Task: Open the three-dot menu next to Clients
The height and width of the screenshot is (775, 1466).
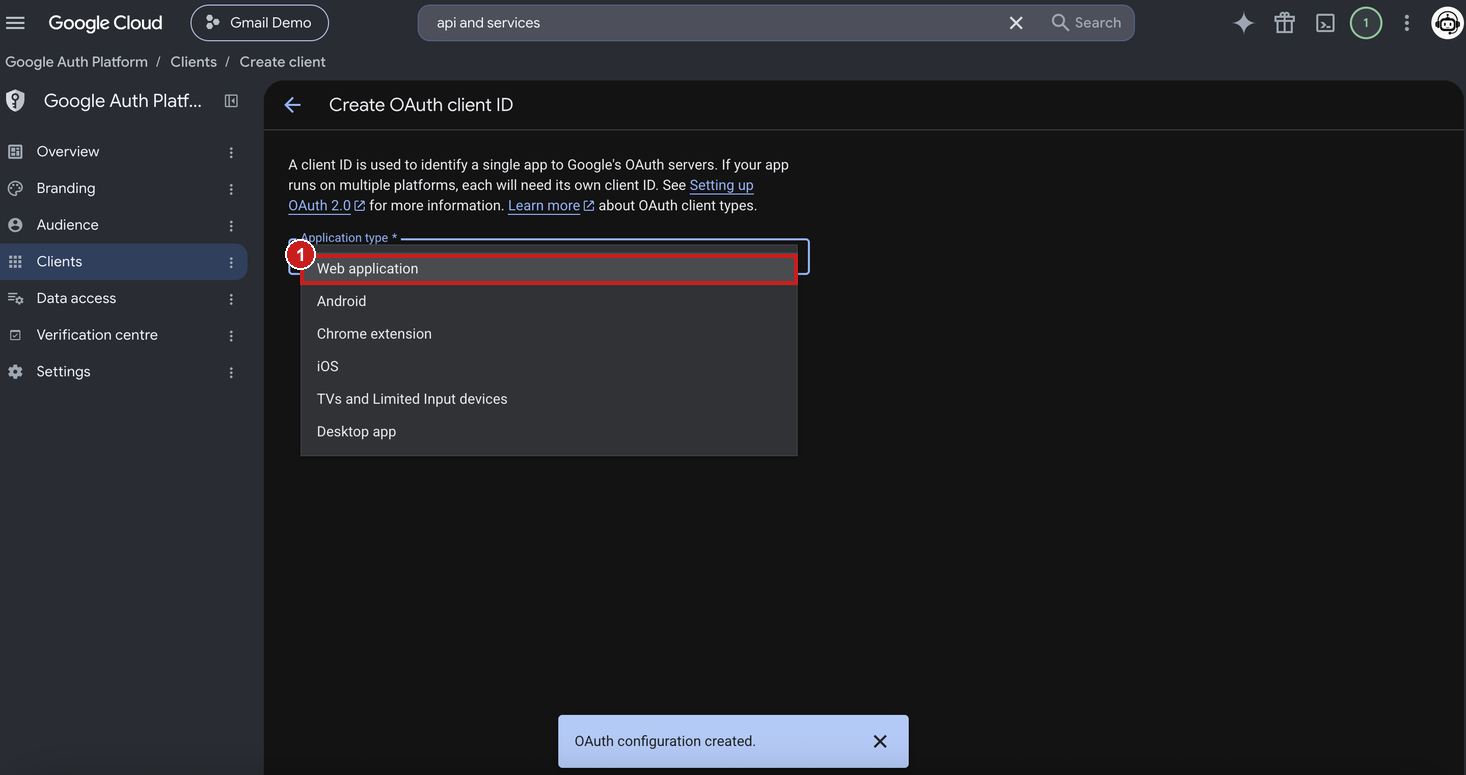Action: tap(231, 263)
